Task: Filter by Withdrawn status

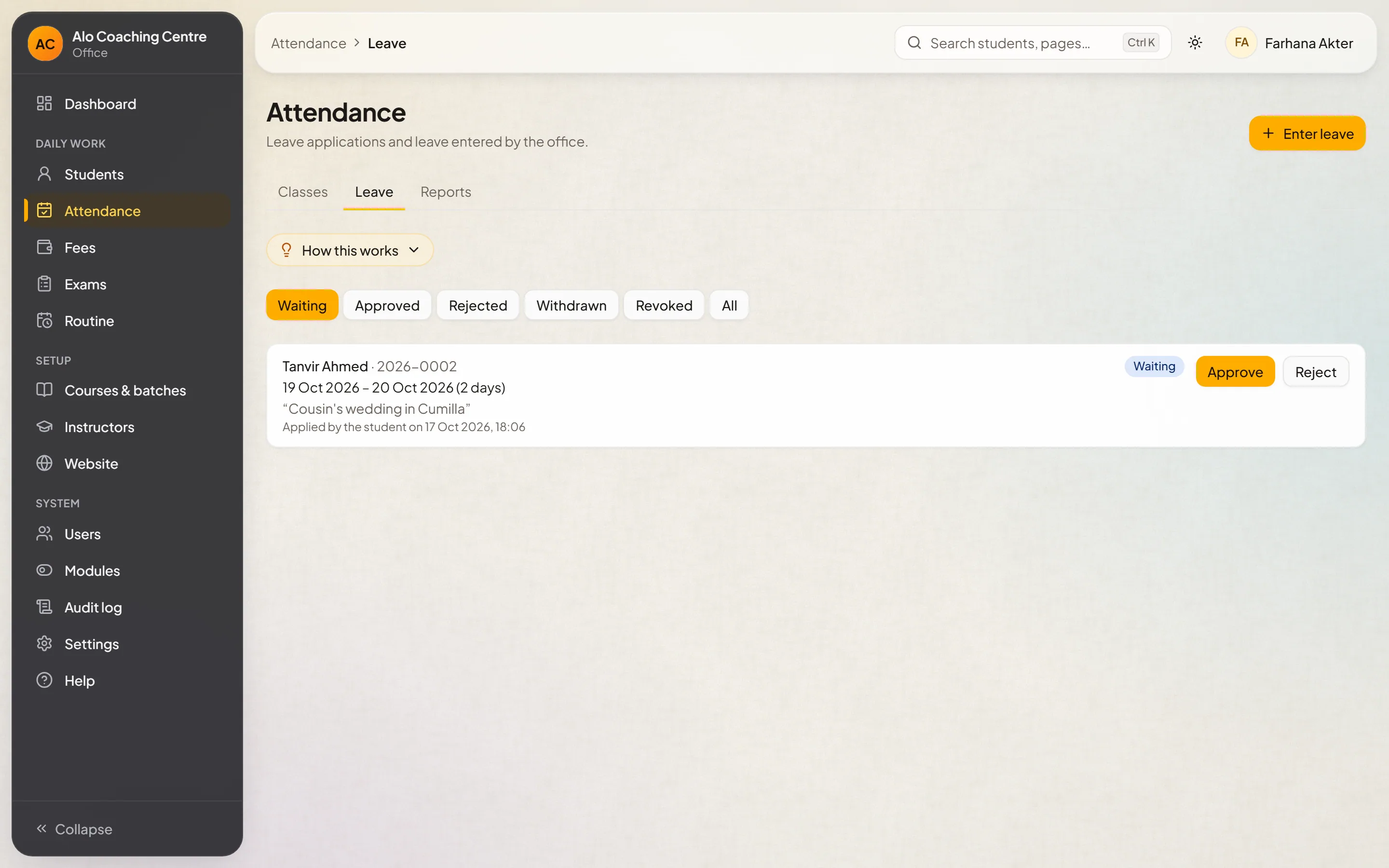Action: pos(572,305)
